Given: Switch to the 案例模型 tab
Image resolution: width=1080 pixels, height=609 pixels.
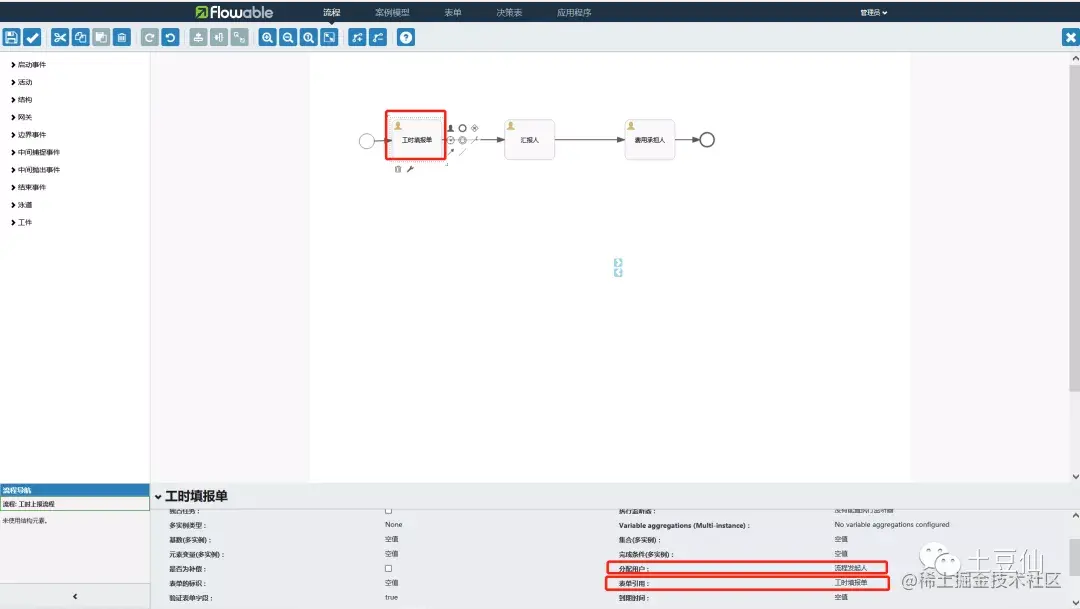Looking at the screenshot, I should click(392, 12).
